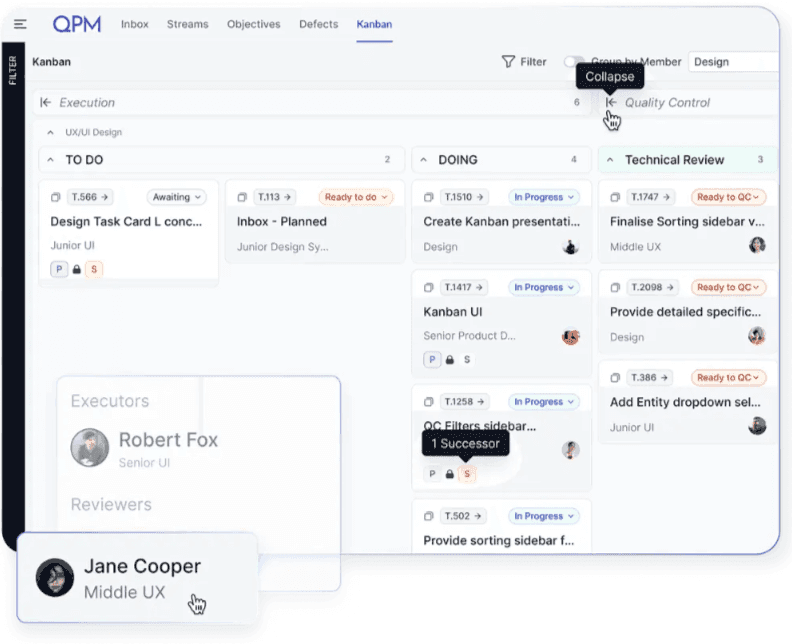Screen dimensions: 792x644
Task: Click lock icon on Design Task Card
Action: pyautogui.click(x=77, y=269)
